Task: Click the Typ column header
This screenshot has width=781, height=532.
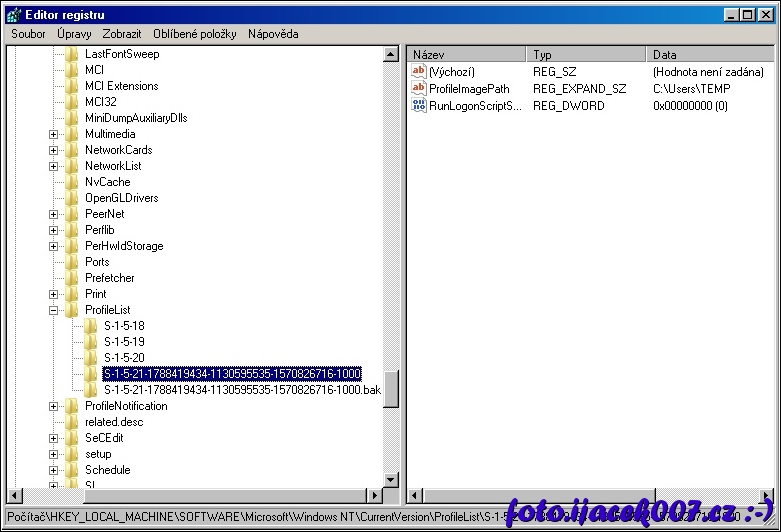Action: pos(586,55)
